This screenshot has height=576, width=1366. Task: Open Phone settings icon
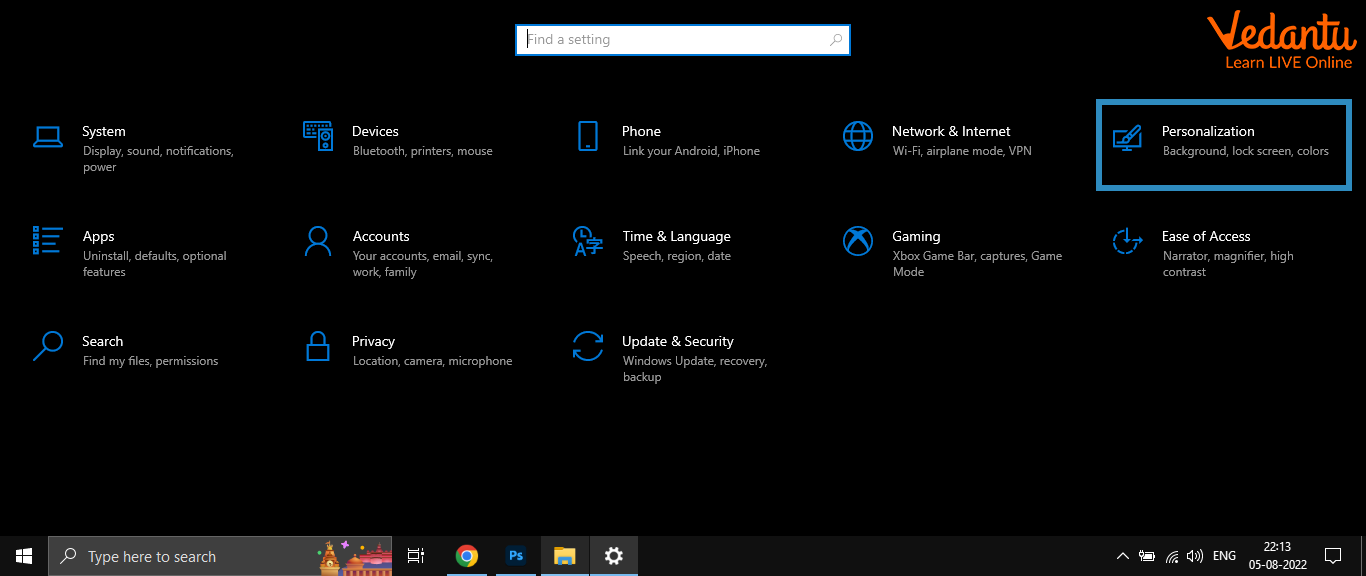coord(587,136)
